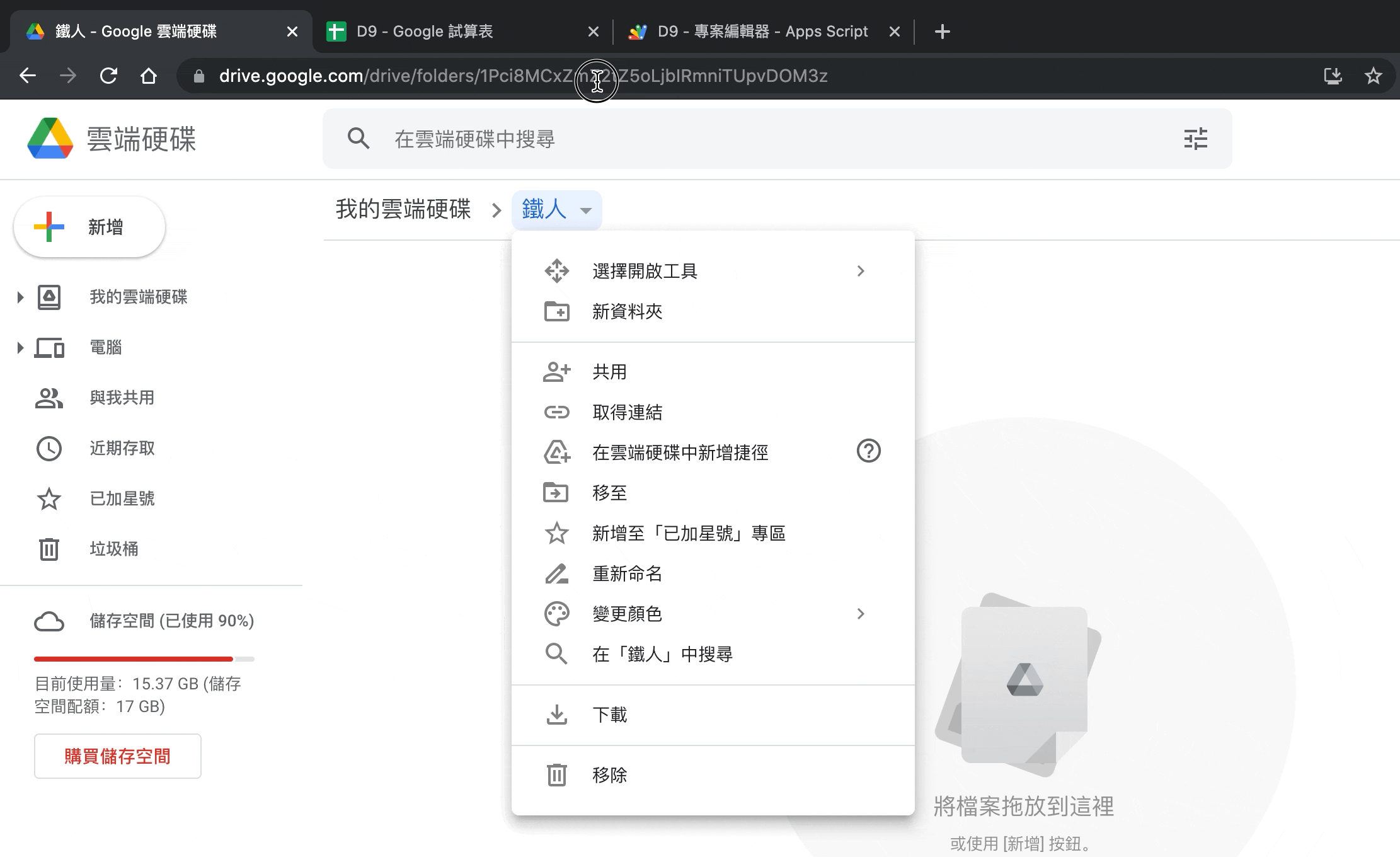Open a new browser tab with plus
The image size is (1400, 857).
(x=942, y=32)
